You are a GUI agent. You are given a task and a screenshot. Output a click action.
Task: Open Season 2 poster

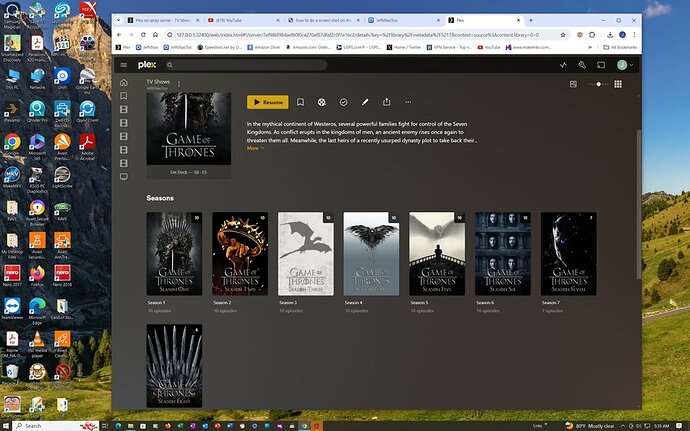[240, 254]
